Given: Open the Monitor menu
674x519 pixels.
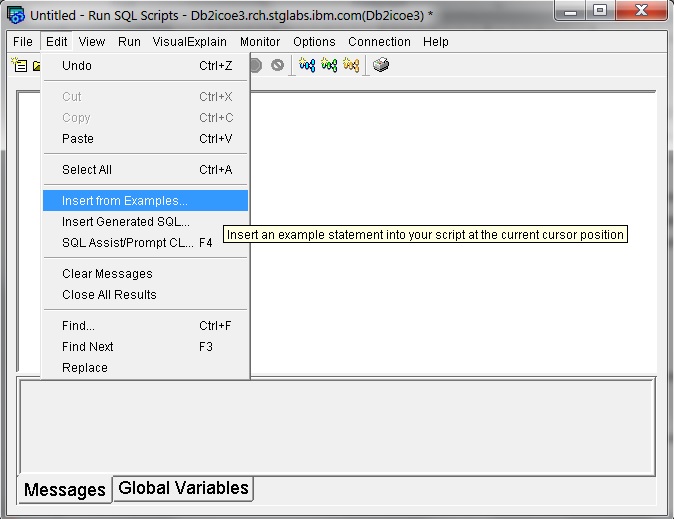Looking at the screenshot, I should coord(260,42).
